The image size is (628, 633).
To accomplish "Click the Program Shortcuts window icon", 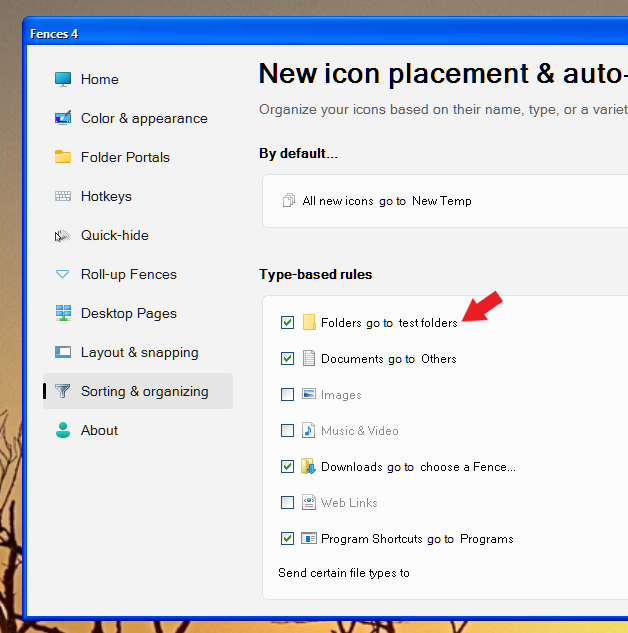I will 309,538.
